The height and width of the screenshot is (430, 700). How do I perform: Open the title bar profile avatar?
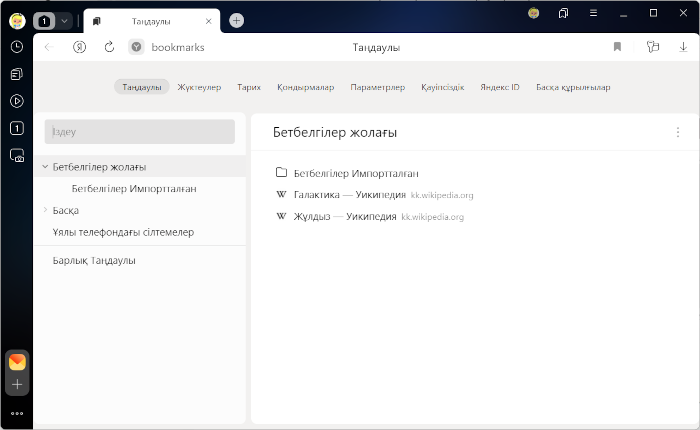(533, 13)
